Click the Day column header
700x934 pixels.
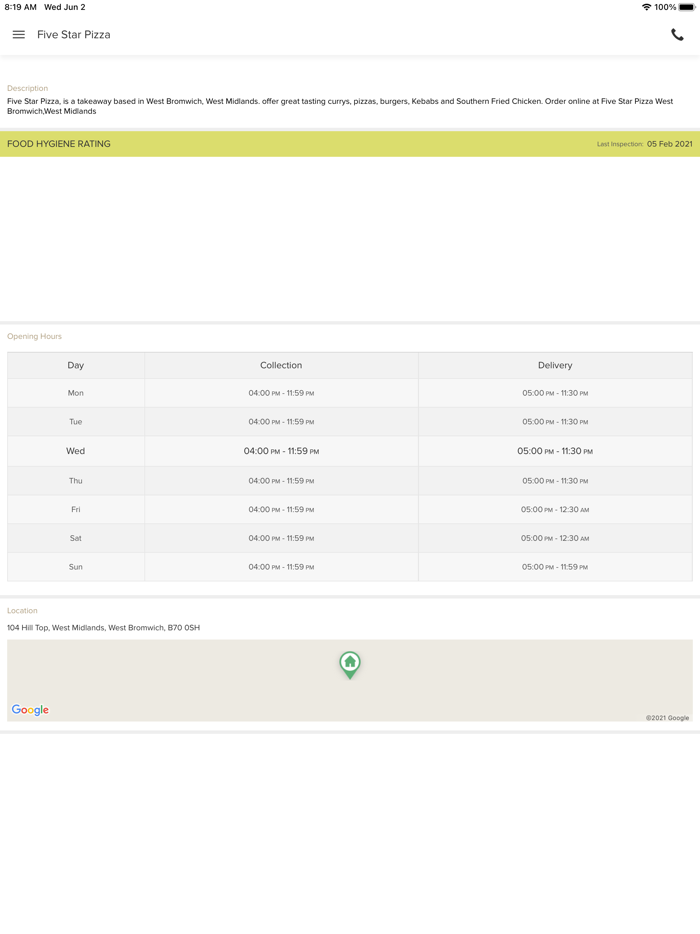click(x=76, y=365)
